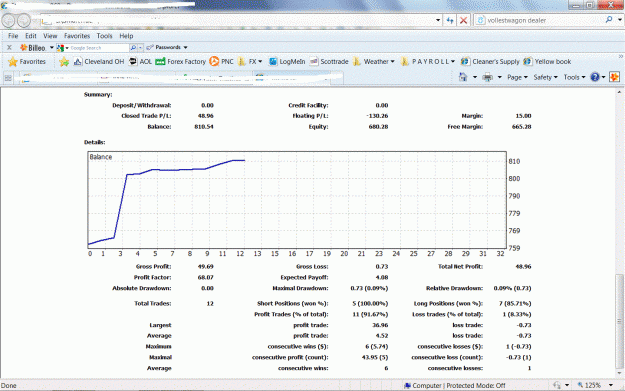Click in the search box containing 'vollestwagon dealer'
This screenshot has height=391, width=625.
tap(539, 20)
